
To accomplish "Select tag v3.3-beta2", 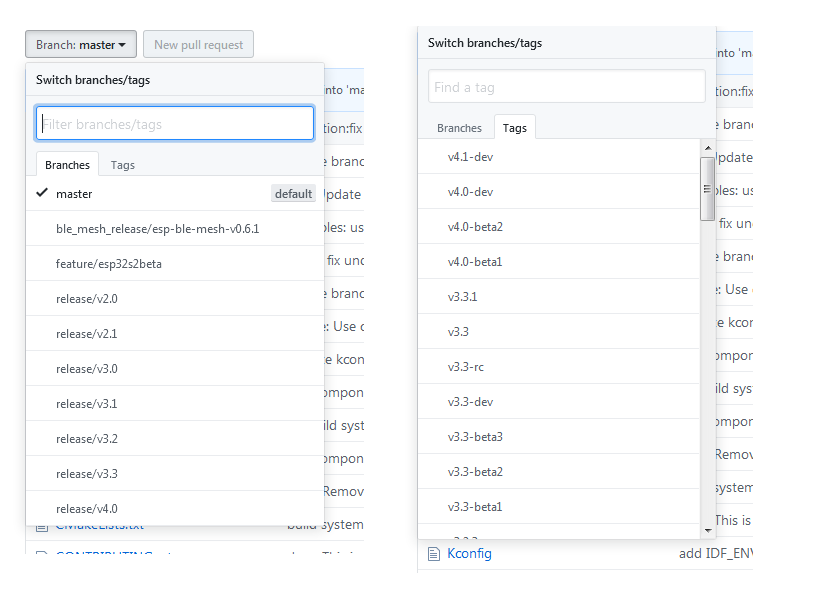I will coord(559,471).
